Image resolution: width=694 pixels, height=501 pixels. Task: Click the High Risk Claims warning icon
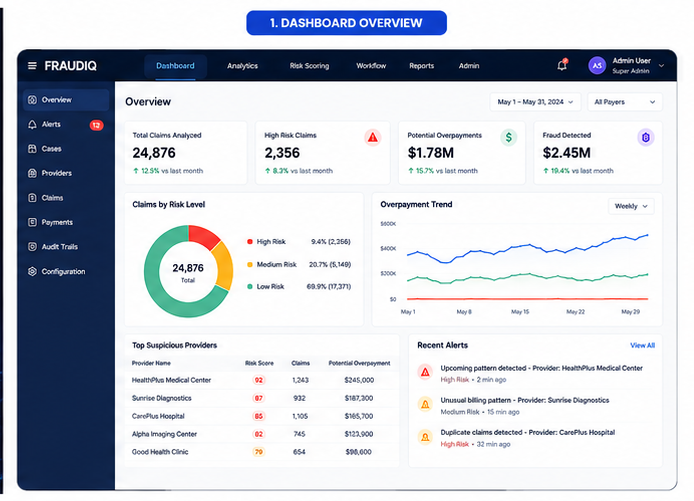pyautogui.click(x=373, y=137)
